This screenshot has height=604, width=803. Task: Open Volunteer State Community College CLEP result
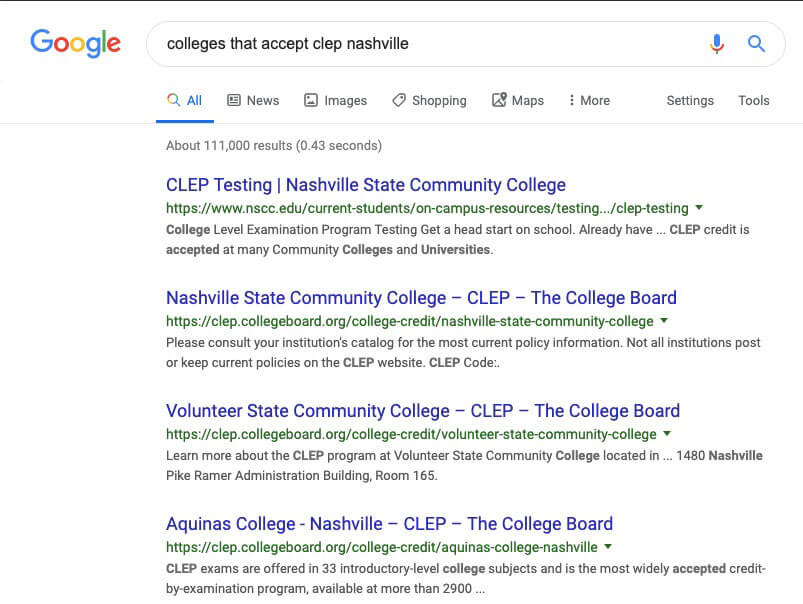423,411
